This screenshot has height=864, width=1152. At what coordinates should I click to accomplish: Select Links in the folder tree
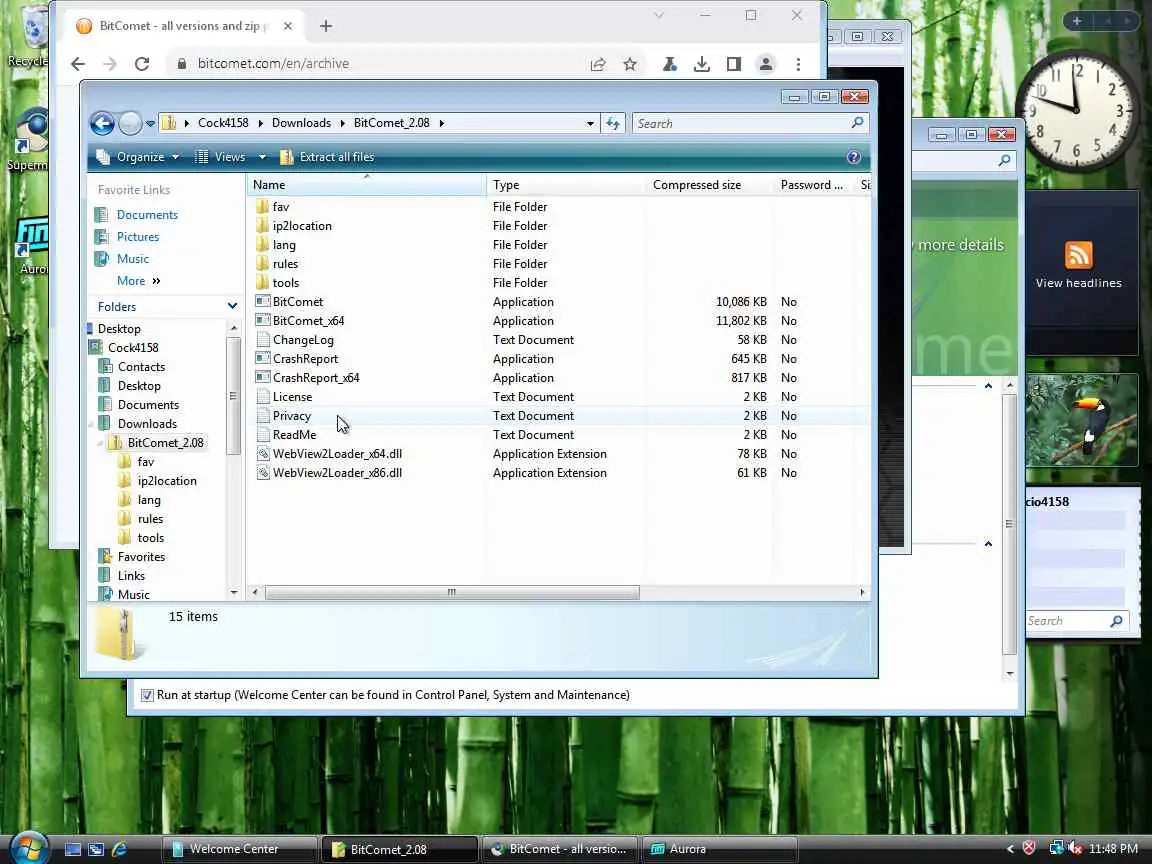[132, 576]
